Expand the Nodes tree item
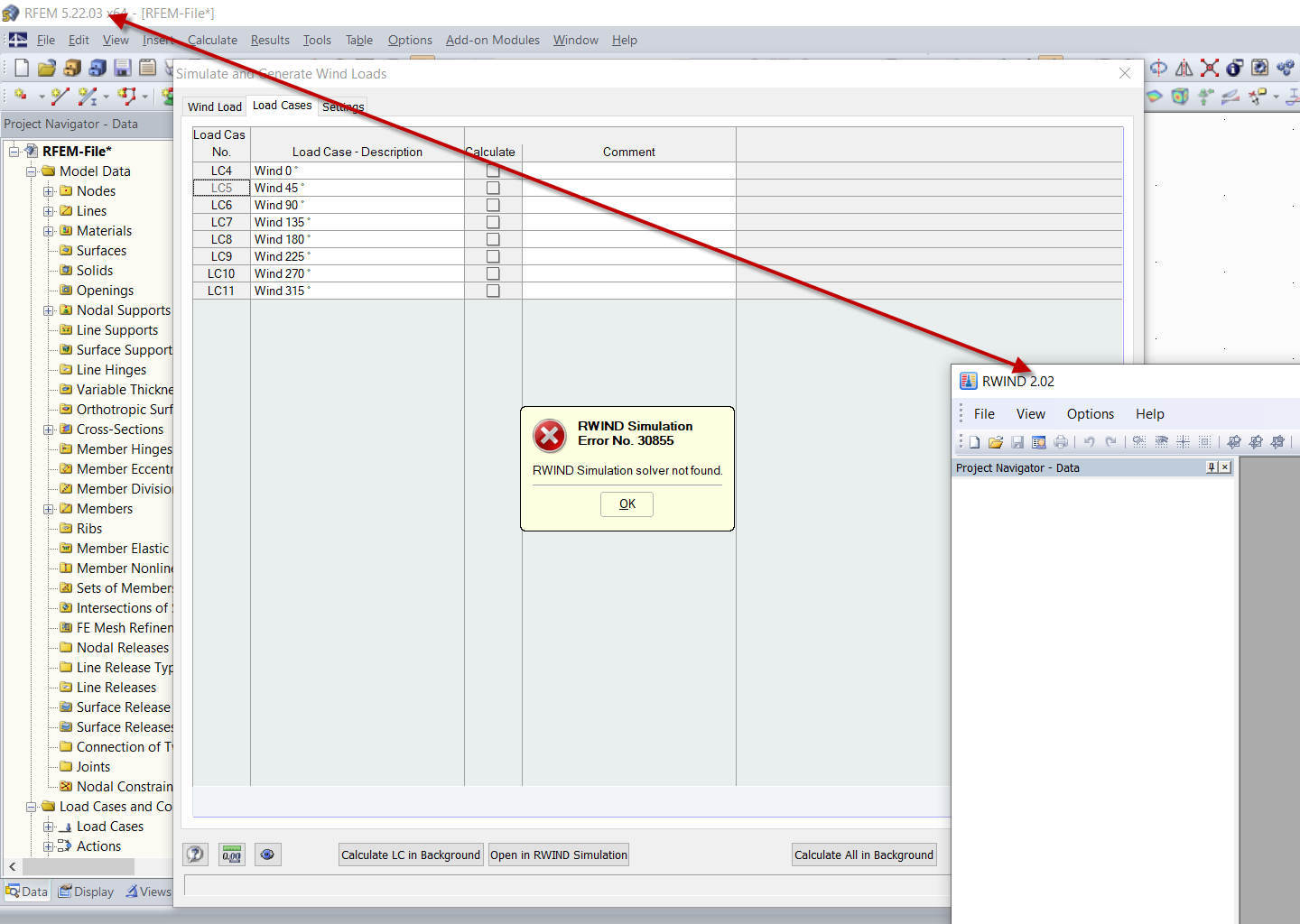1300x924 pixels. pyautogui.click(x=49, y=191)
